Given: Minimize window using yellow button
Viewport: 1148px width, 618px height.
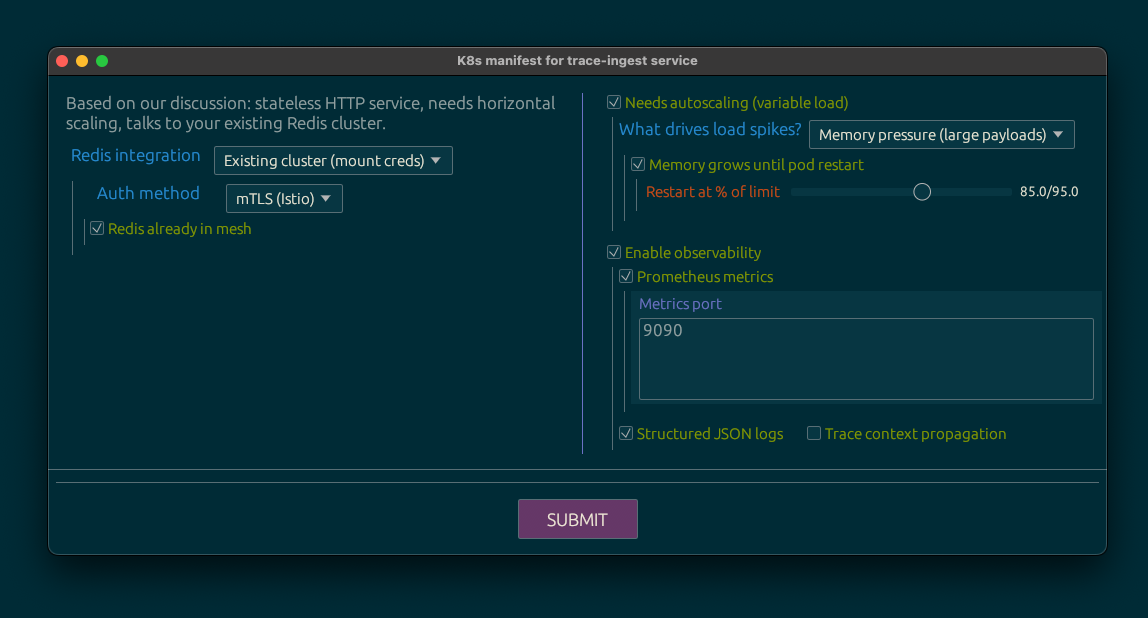Looking at the screenshot, I should [82, 61].
